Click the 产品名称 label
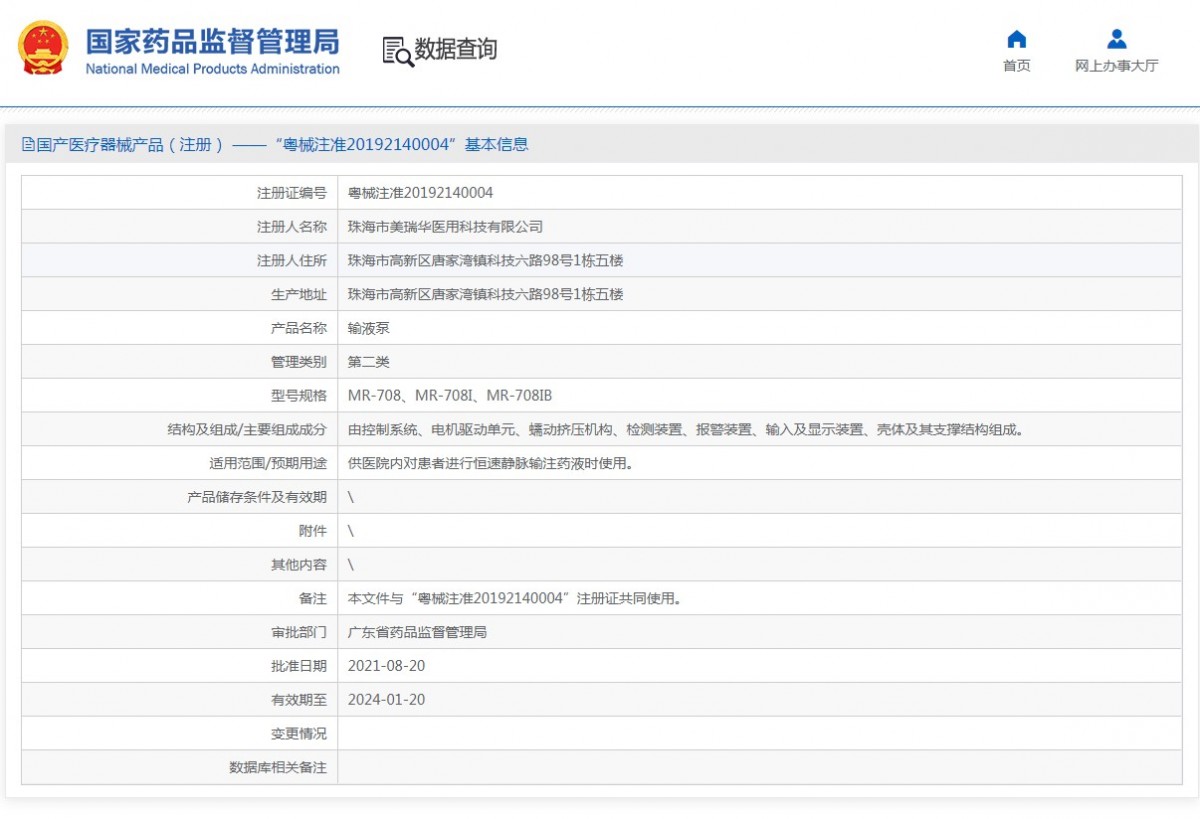Screen dimensions: 1200x819 pos(299,328)
